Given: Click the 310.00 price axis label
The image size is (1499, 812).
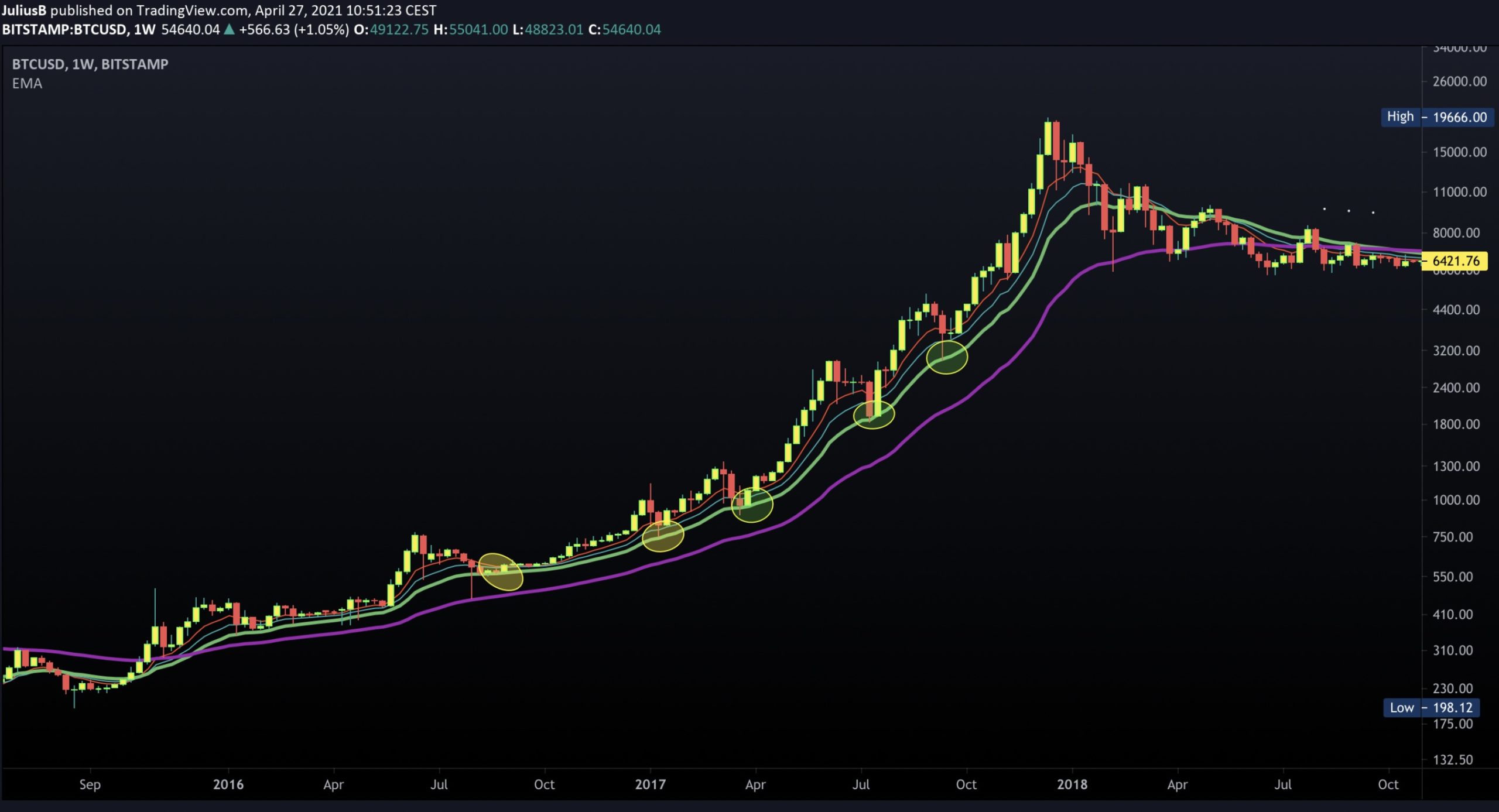Looking at the screenshot, I should pos(1452,650).
